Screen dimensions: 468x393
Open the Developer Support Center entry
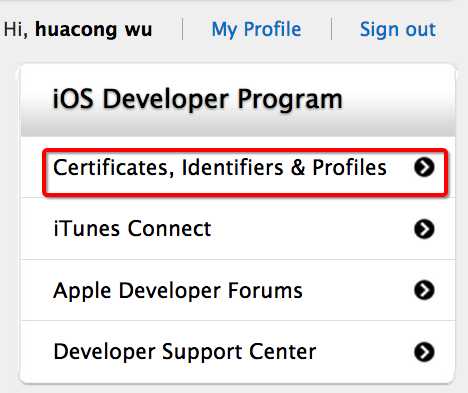(238, 351)
